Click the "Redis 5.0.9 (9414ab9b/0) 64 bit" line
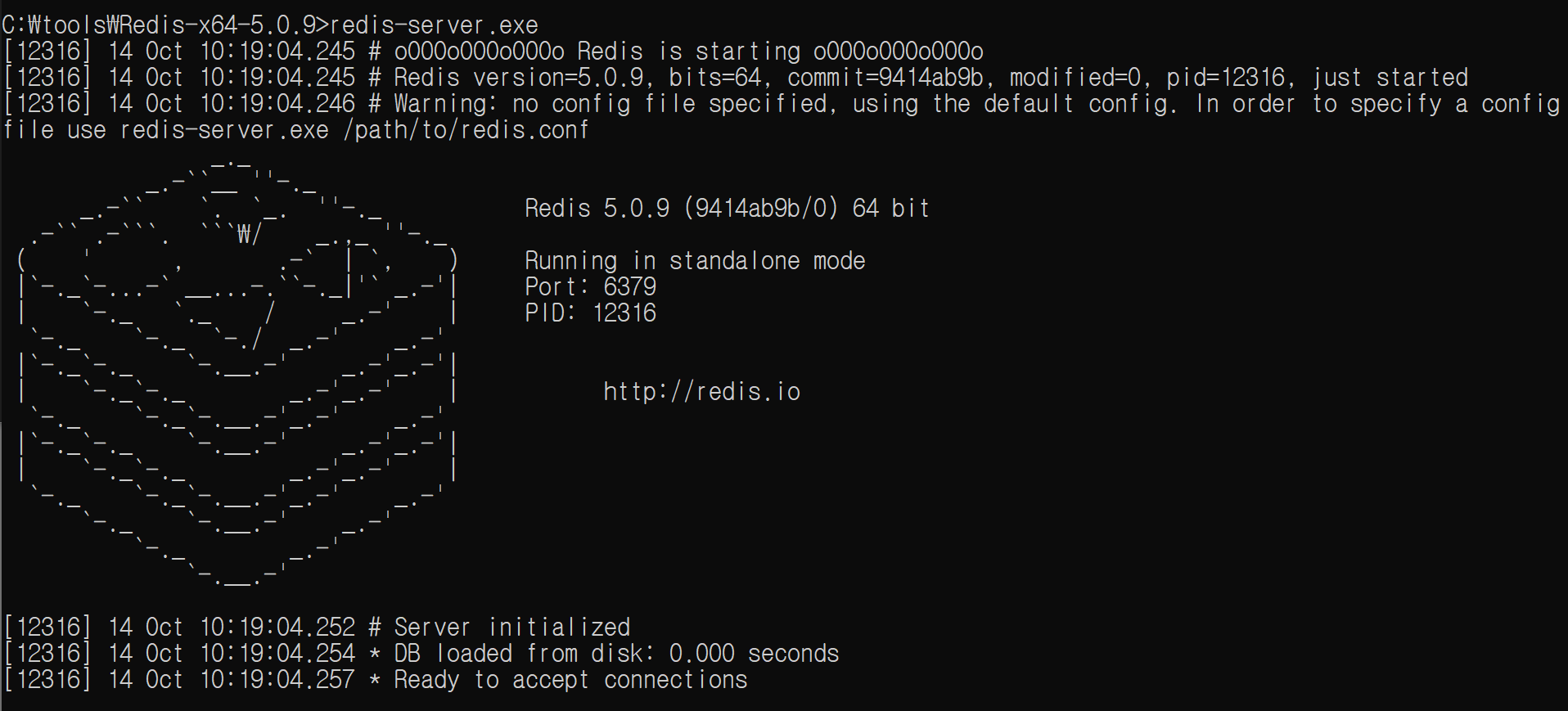The height and width of the screenshot is (711, 1568). (x=727, y=209)
